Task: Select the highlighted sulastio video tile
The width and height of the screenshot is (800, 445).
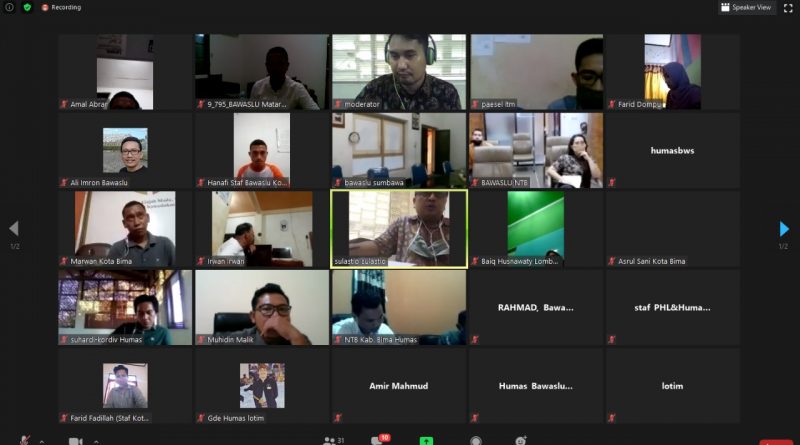Action: pos(399,229)
